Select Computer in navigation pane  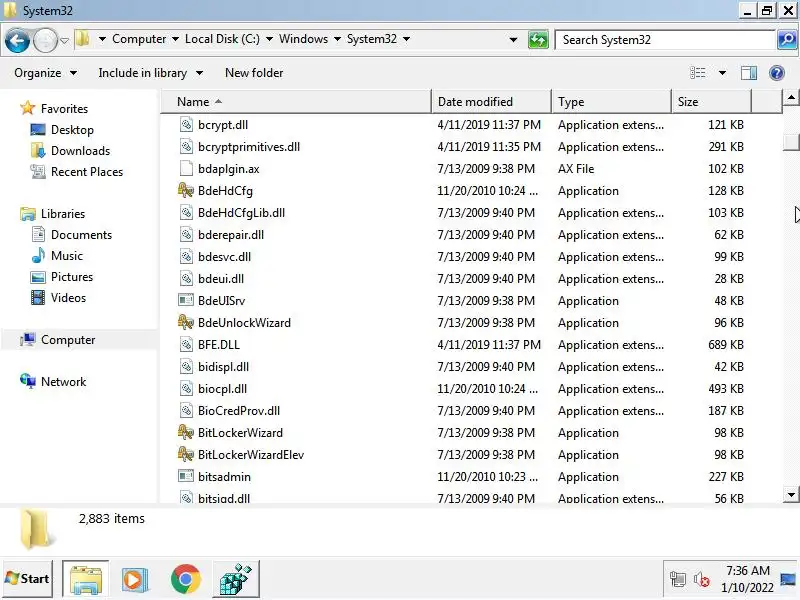pos(68,340)
